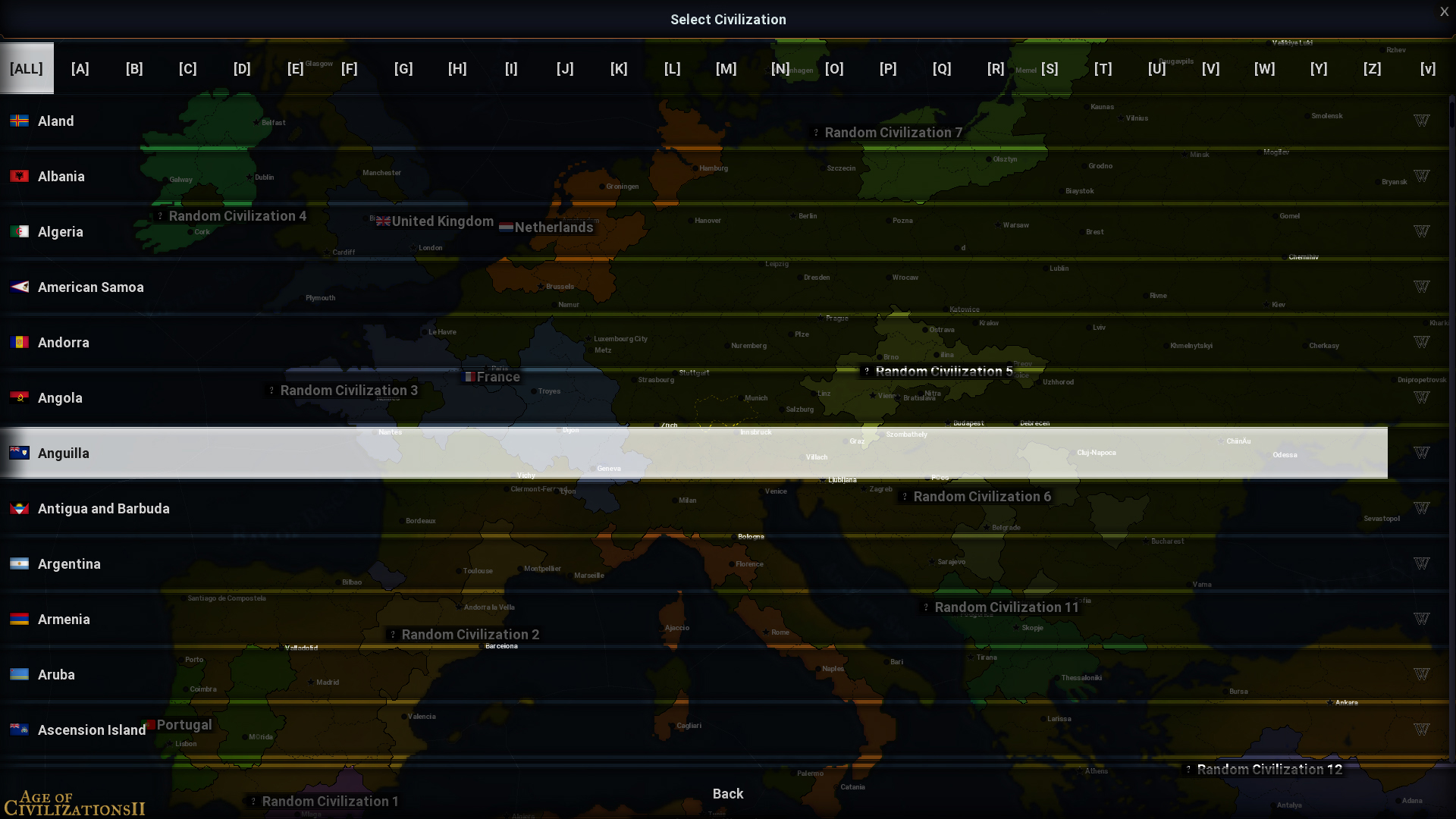The image size is (1456, 819).
Task: Select the highlighted Anguilla row
Action: click(694, 453)
